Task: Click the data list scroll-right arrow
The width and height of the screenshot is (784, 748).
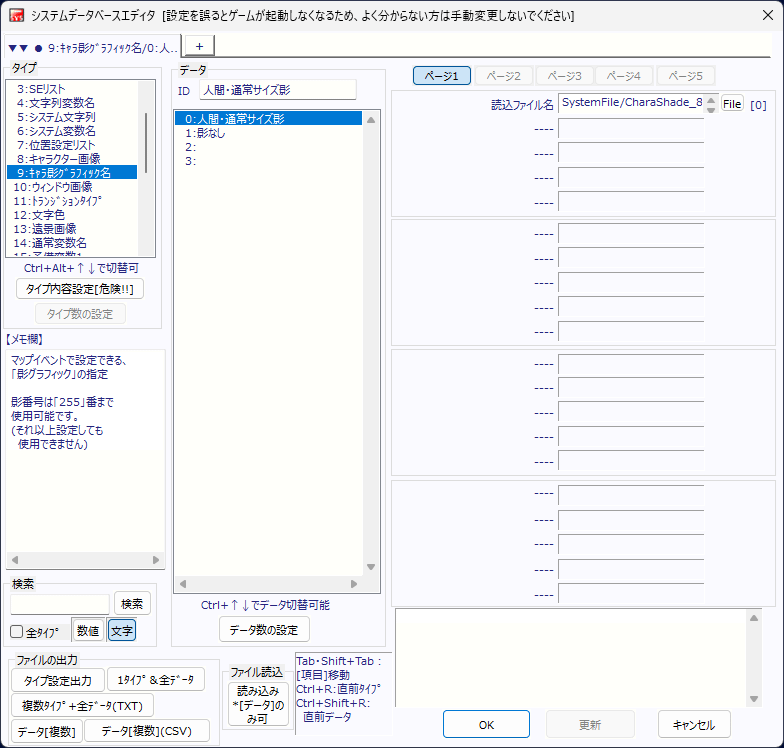Action: tap(353, 583)
